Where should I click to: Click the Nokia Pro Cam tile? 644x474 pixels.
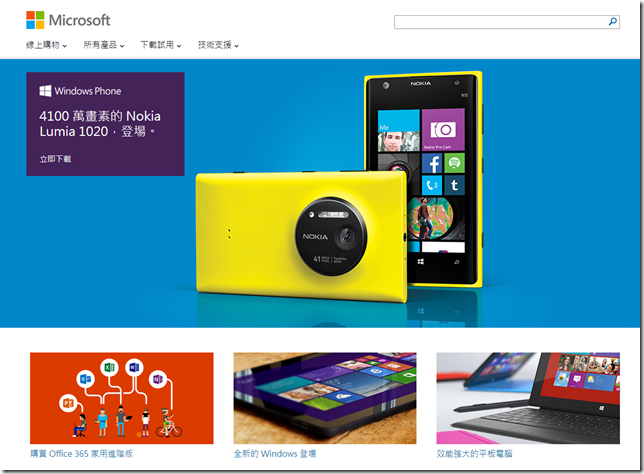pyautogui.click(x=443, y=129)
